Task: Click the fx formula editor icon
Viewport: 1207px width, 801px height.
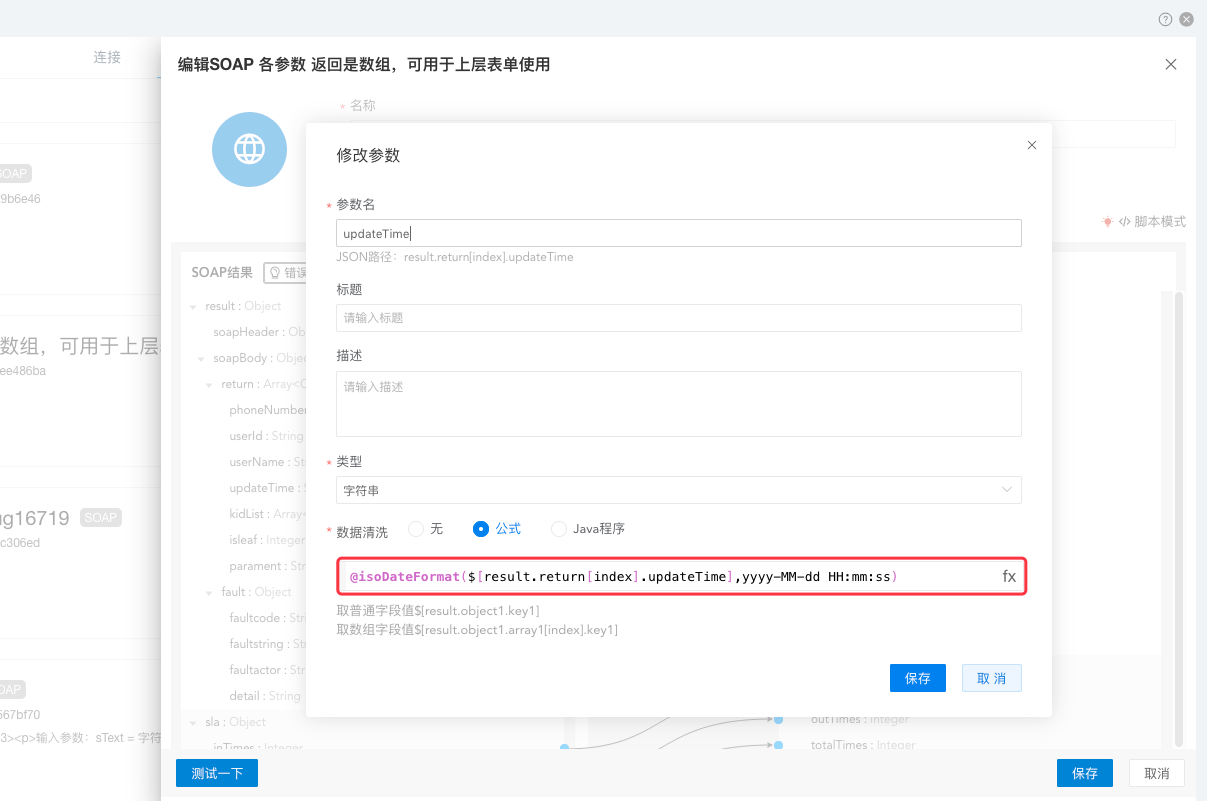Action: tap(1009, 577)
